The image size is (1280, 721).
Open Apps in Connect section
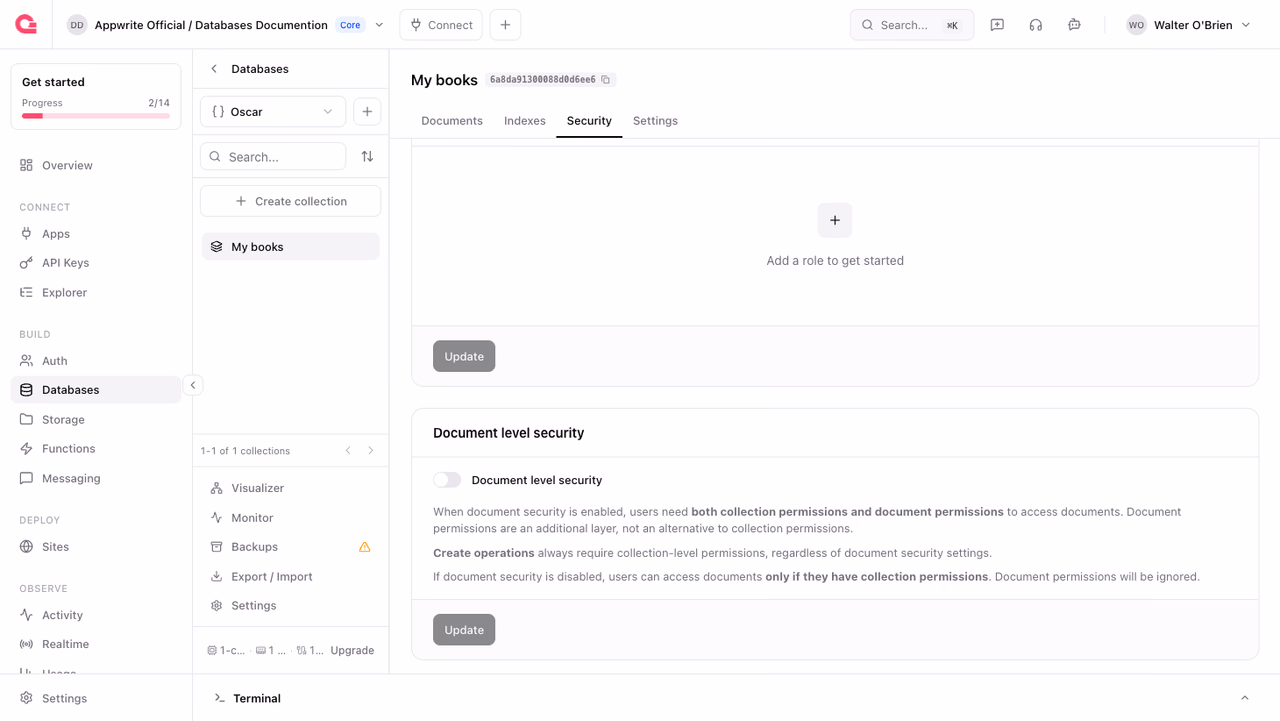(x=96, y=234)
